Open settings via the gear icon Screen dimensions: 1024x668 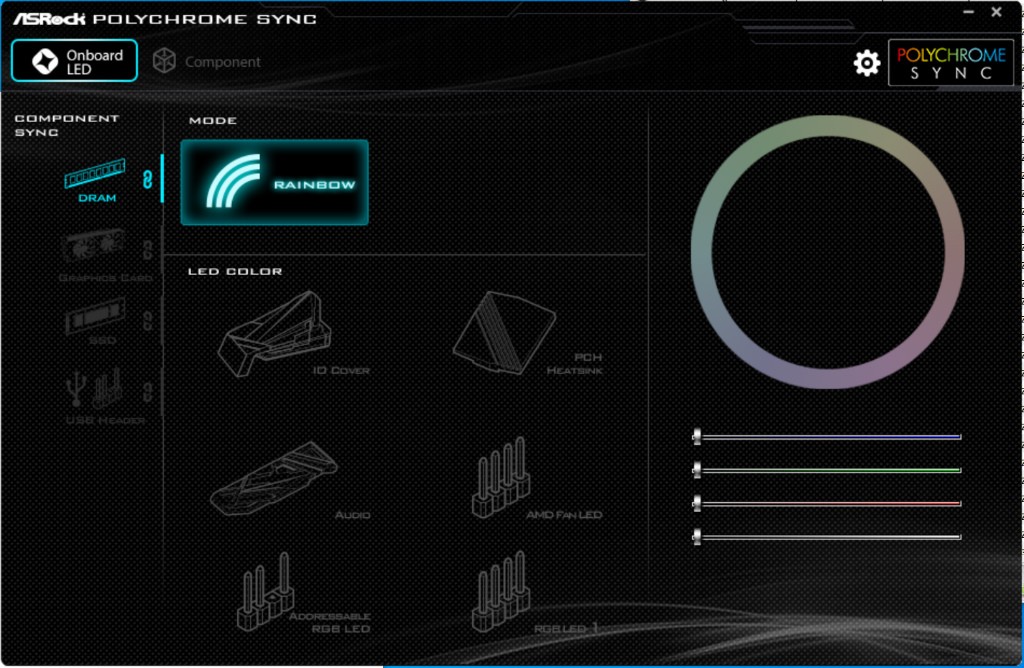coord(867,63)
